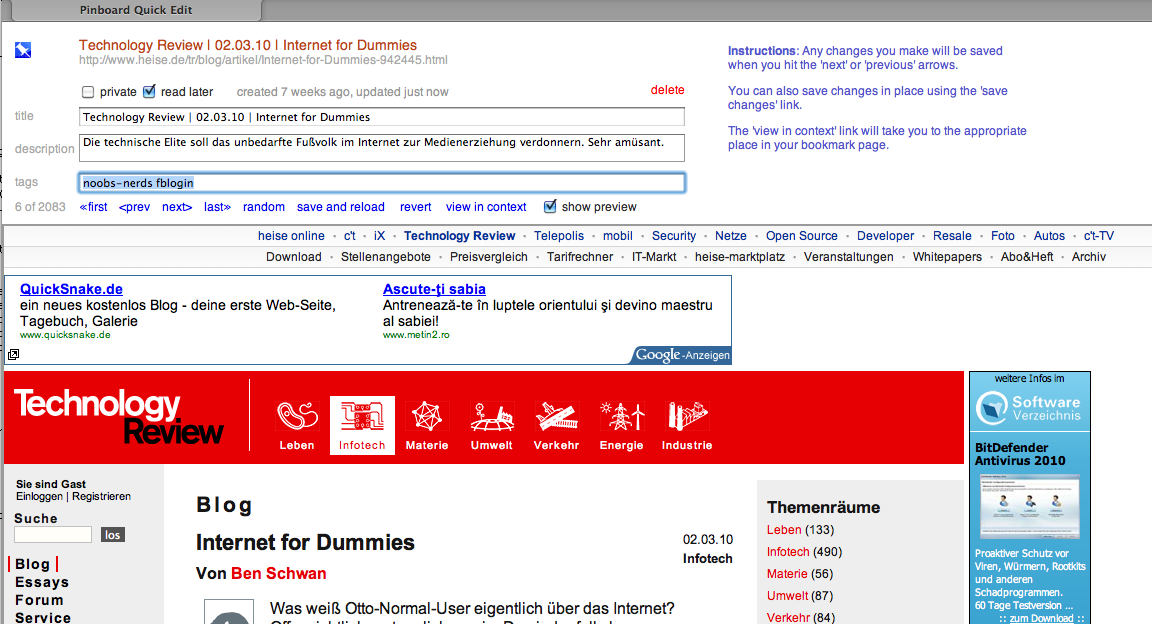This screenshot has width=1152, height=624.
Task: Open Infotech (490) in Themenräume
Action: click(x=804, y=552)
